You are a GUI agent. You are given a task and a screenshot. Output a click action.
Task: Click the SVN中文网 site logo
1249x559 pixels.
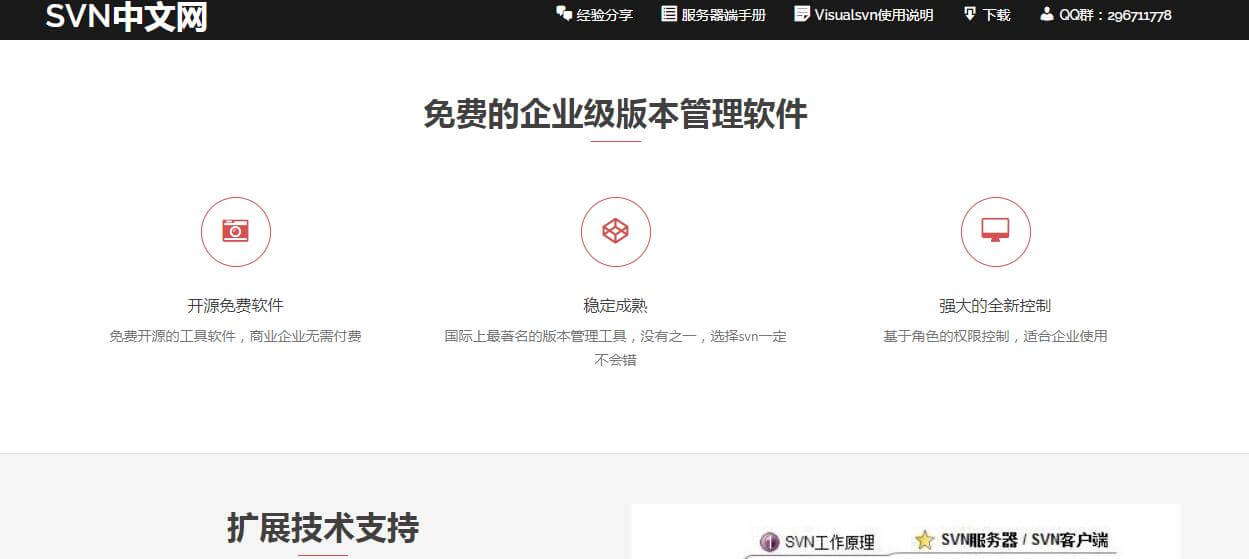126,17
